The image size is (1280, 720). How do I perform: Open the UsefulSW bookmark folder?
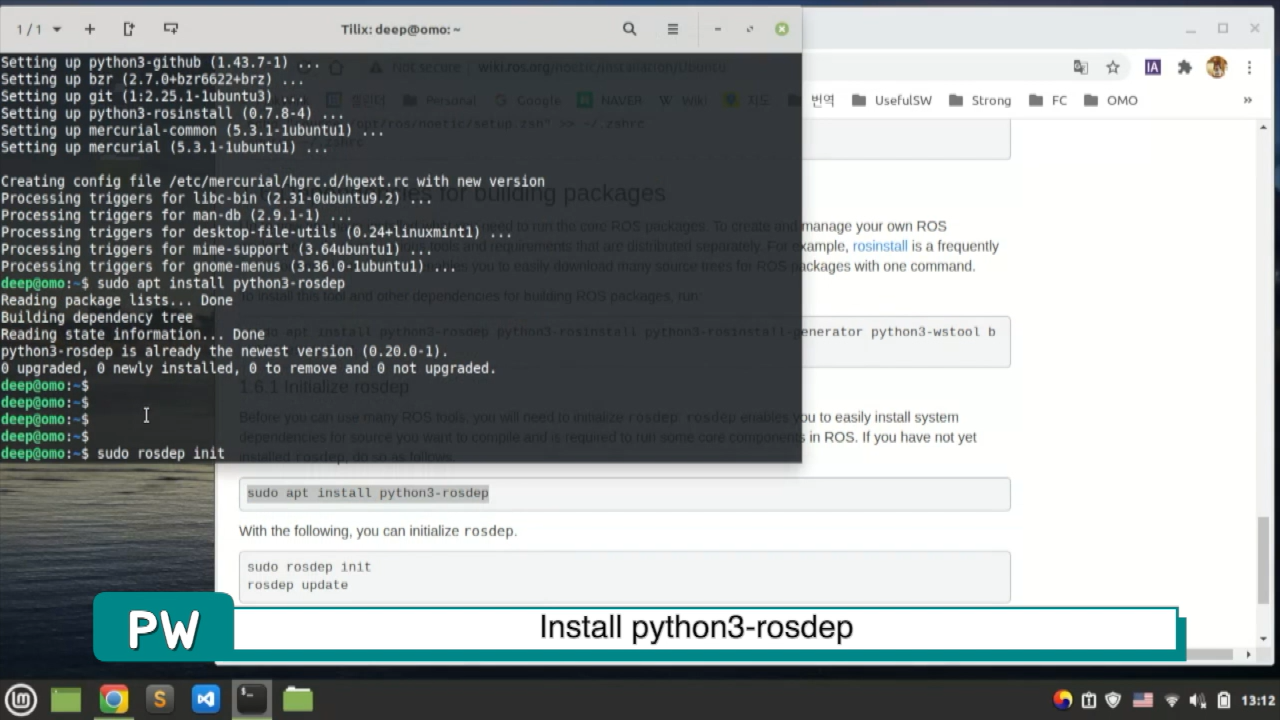pos(892,100)
